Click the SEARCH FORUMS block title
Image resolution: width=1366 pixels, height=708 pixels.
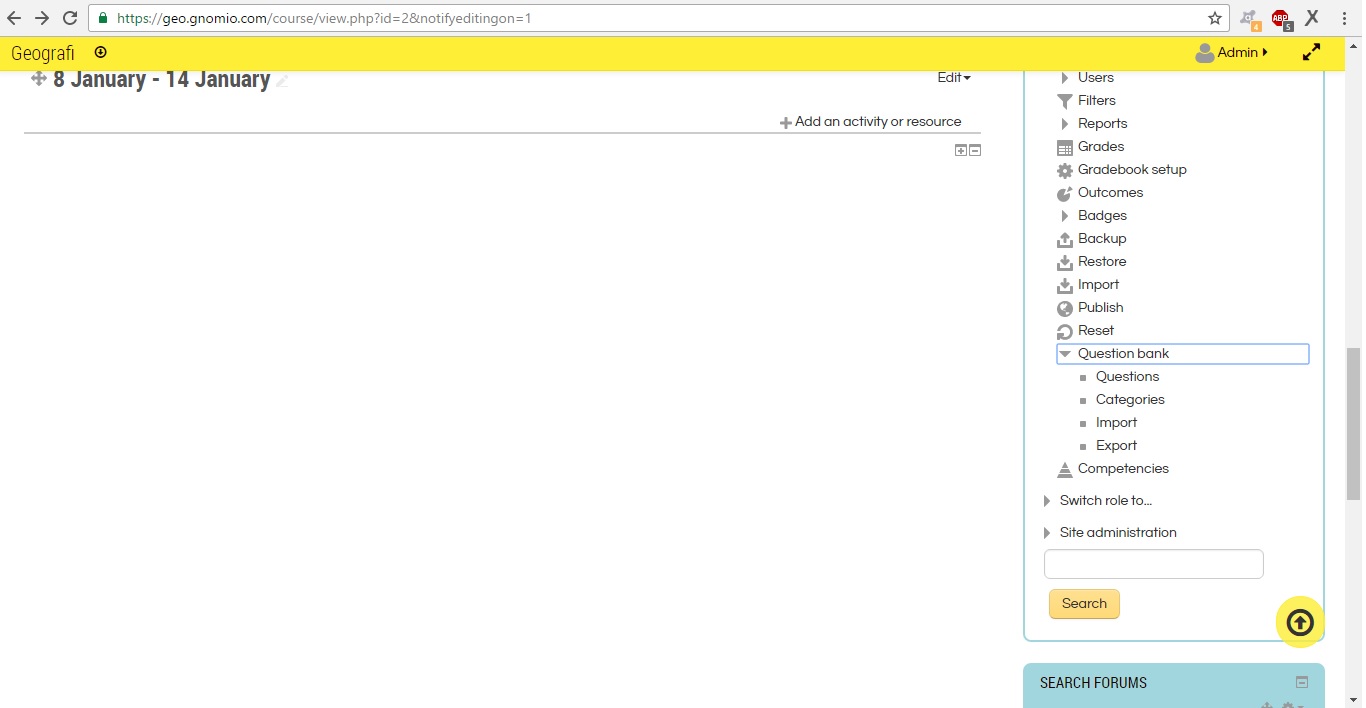pyautogui.click(x=1093, y=683)
